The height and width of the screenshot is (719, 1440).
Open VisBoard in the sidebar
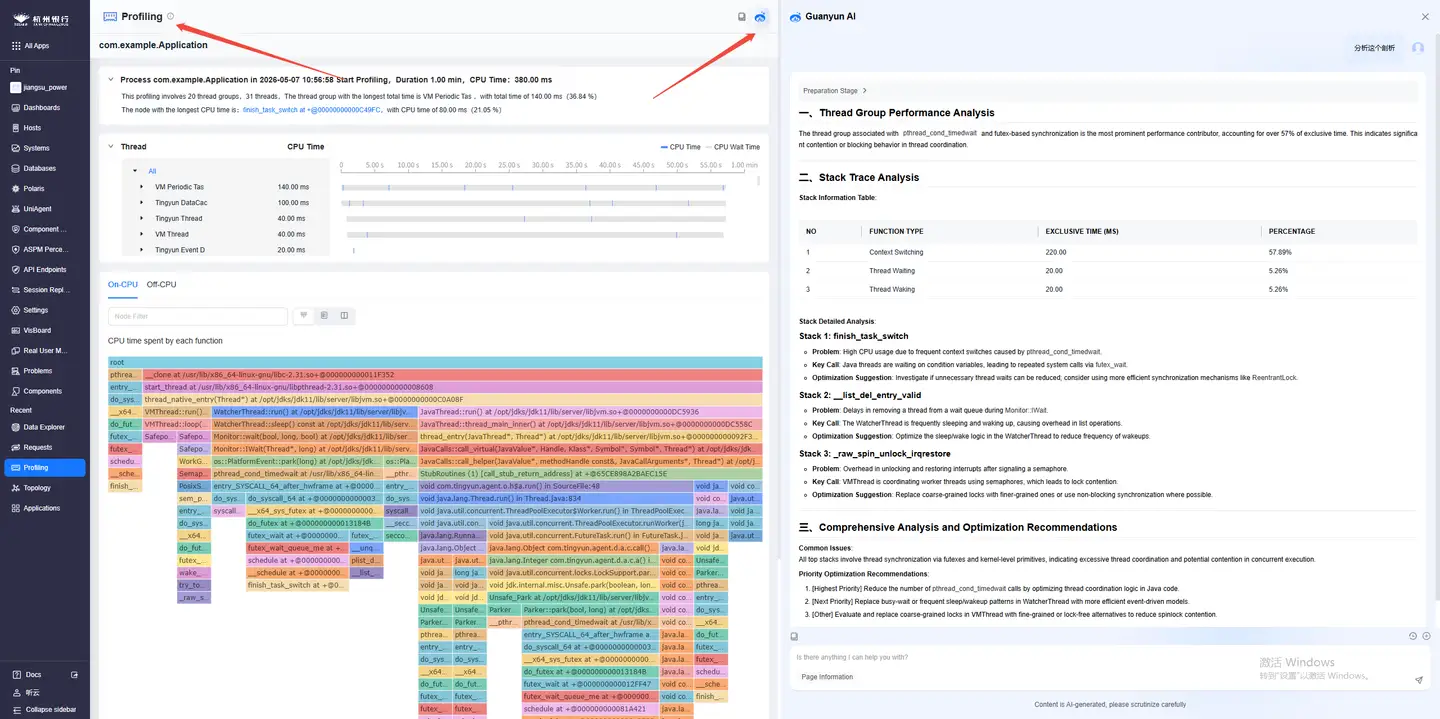click(x=37, y=330)
